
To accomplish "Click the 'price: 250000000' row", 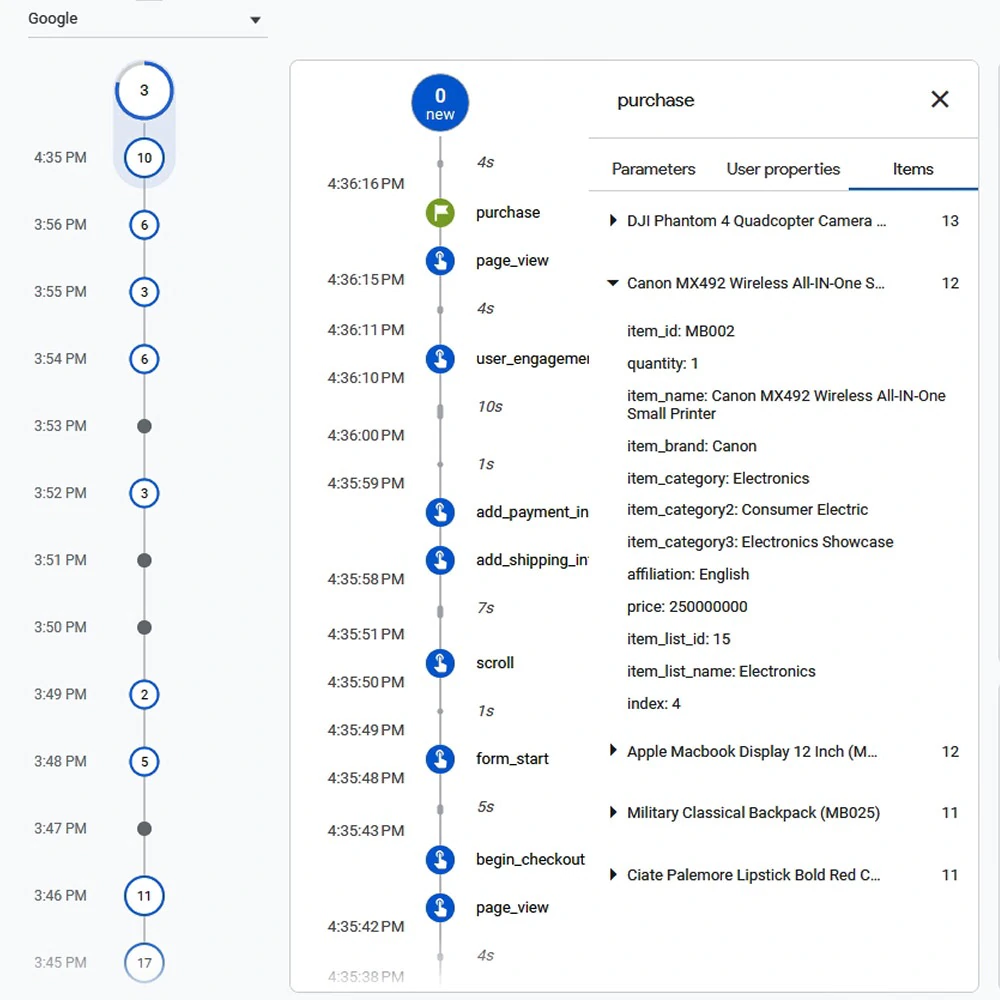I will [687, 607].
